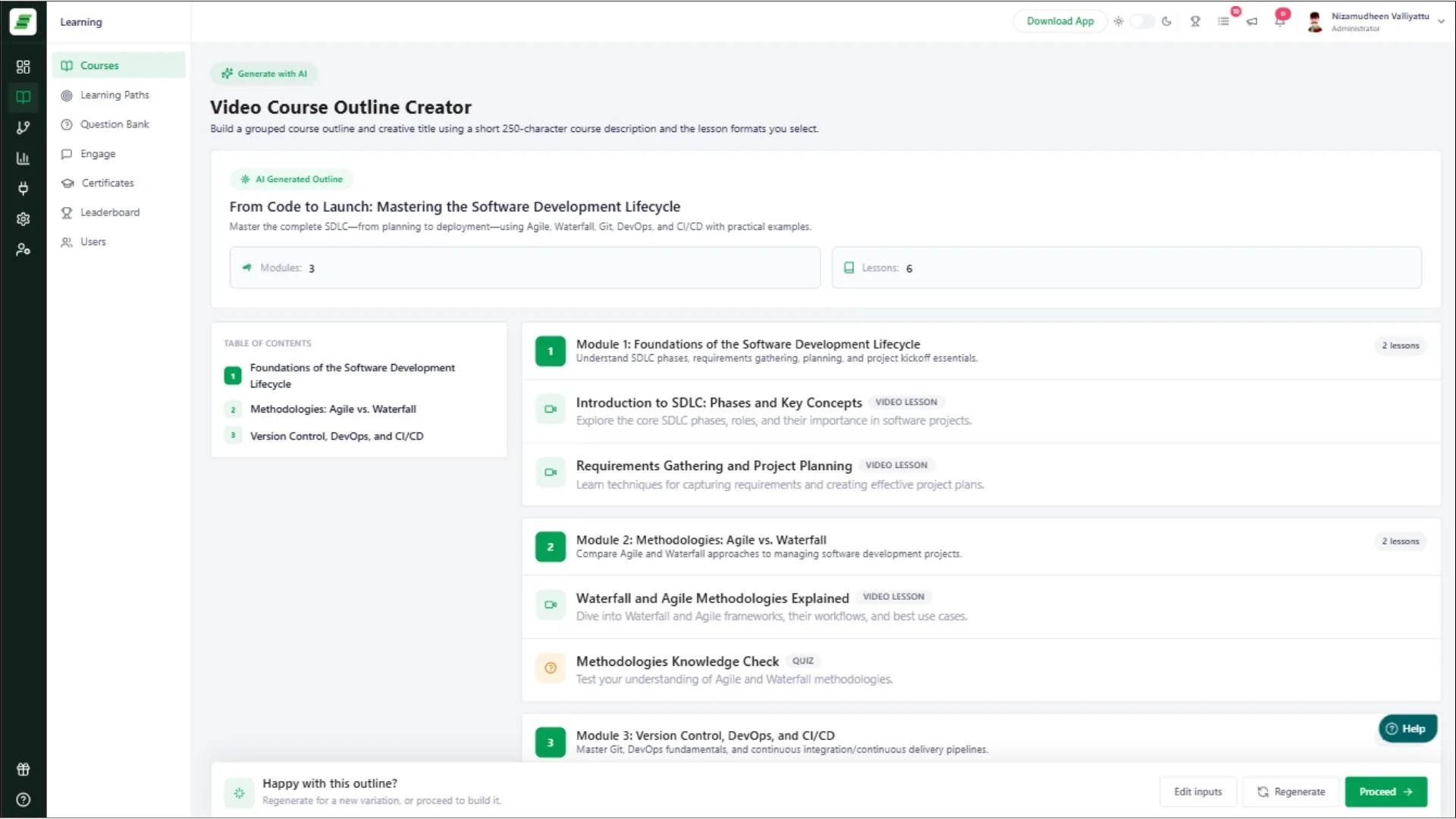Click the Learning header label in the sidebar
The height and width of the screenshot is (819, 1456).
[x=81, y=22]
